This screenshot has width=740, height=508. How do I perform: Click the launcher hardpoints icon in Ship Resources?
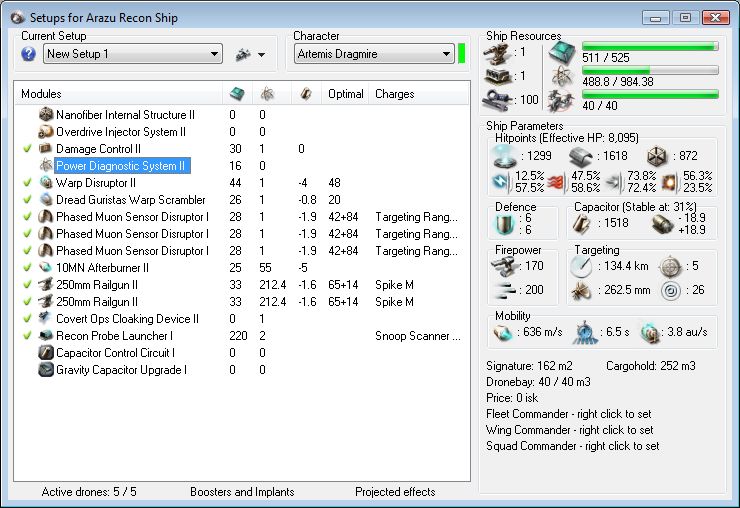pos(498,76)
